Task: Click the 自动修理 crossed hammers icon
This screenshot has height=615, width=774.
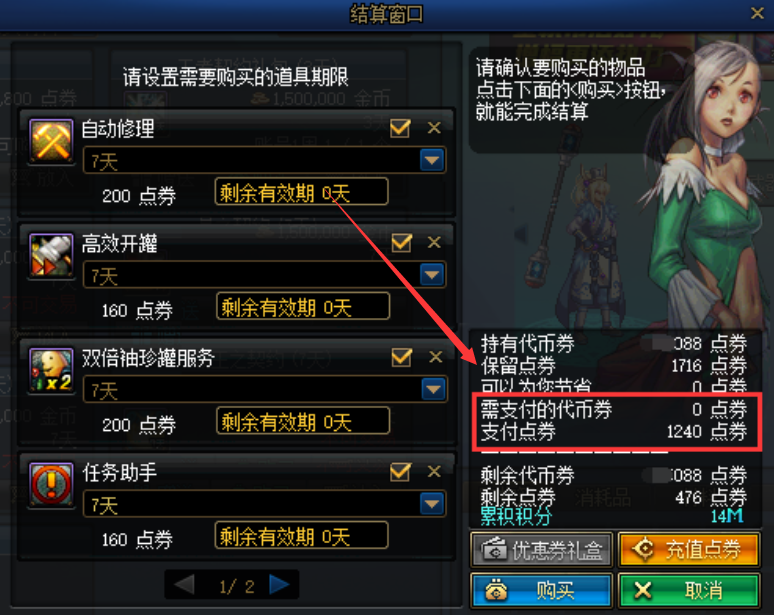Action: coord(51,141)
